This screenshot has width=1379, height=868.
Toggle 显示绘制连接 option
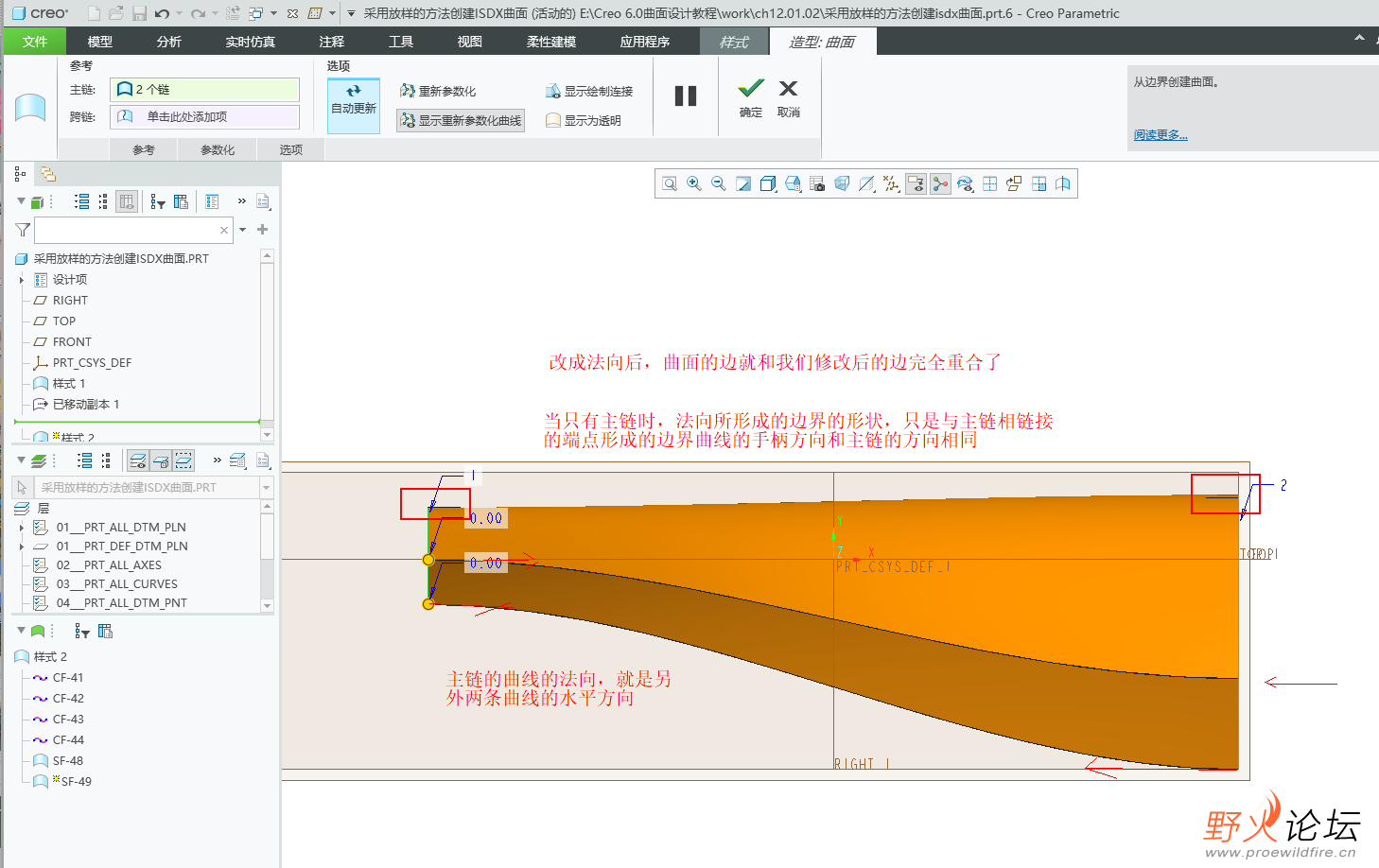[588, 91]
